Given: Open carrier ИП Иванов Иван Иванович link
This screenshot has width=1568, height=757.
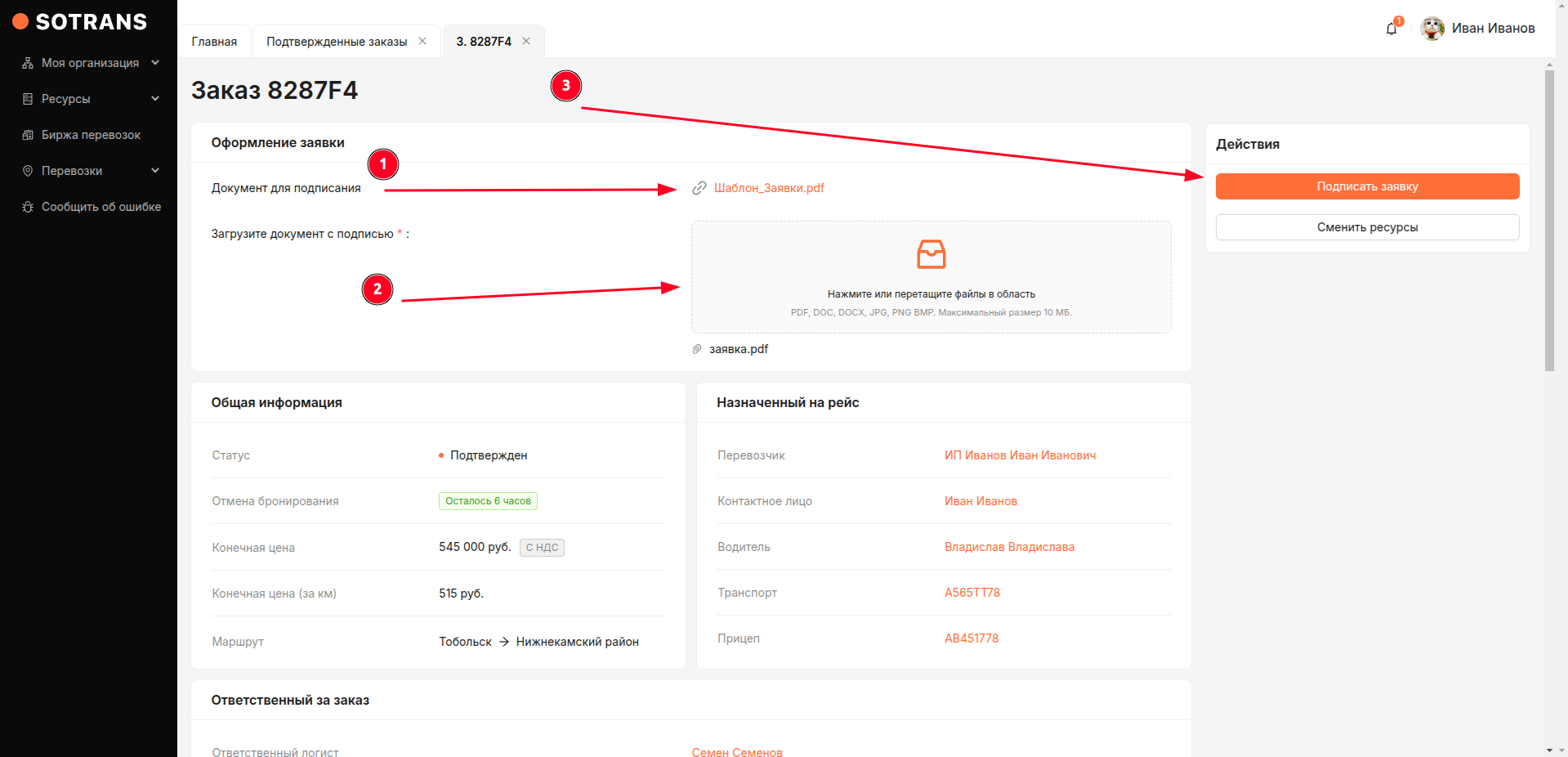Looking at the screenshot, I should click(x=1020, y=455).
